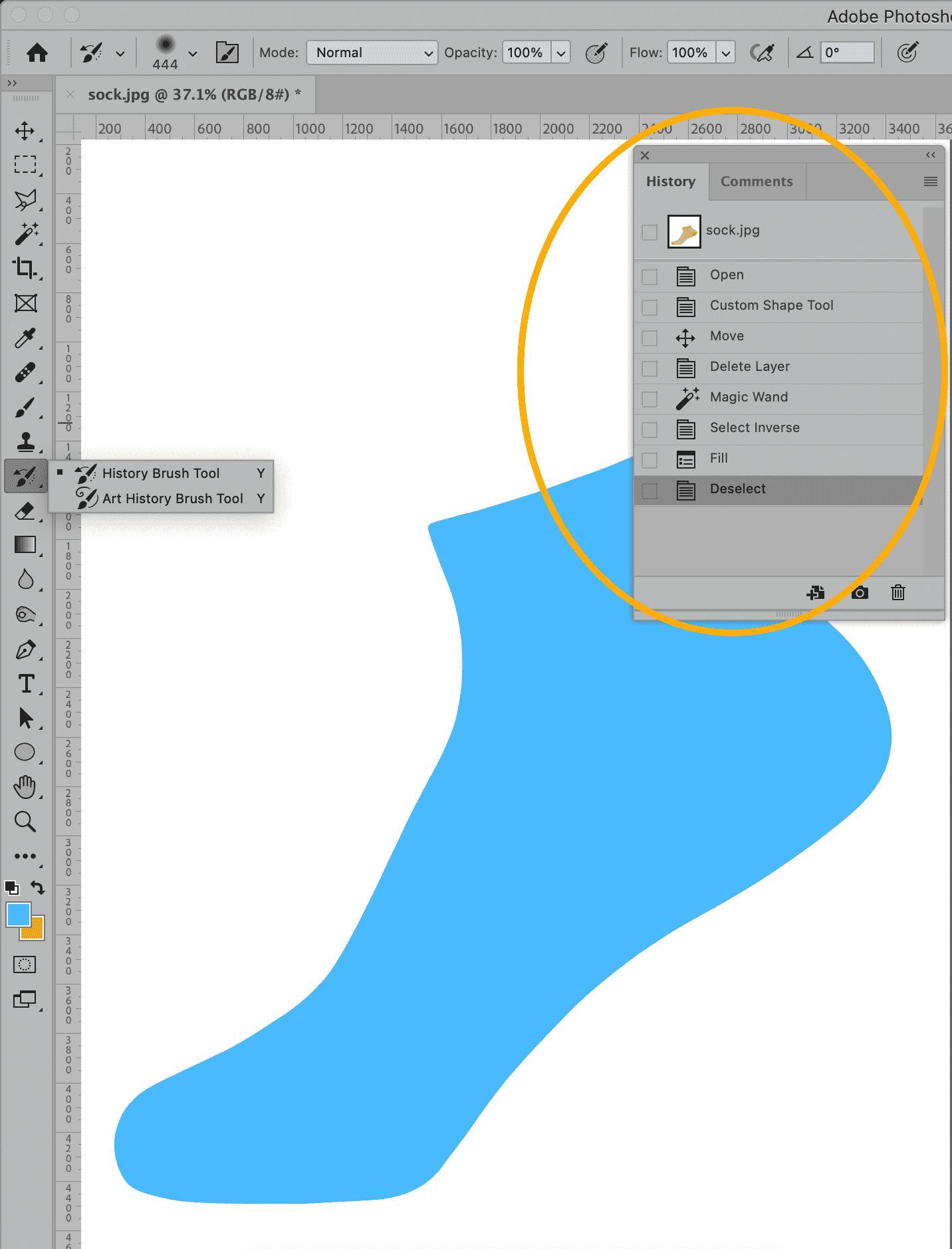
Task: Jump to the Select Inverse history state
Action: point(755,427)
